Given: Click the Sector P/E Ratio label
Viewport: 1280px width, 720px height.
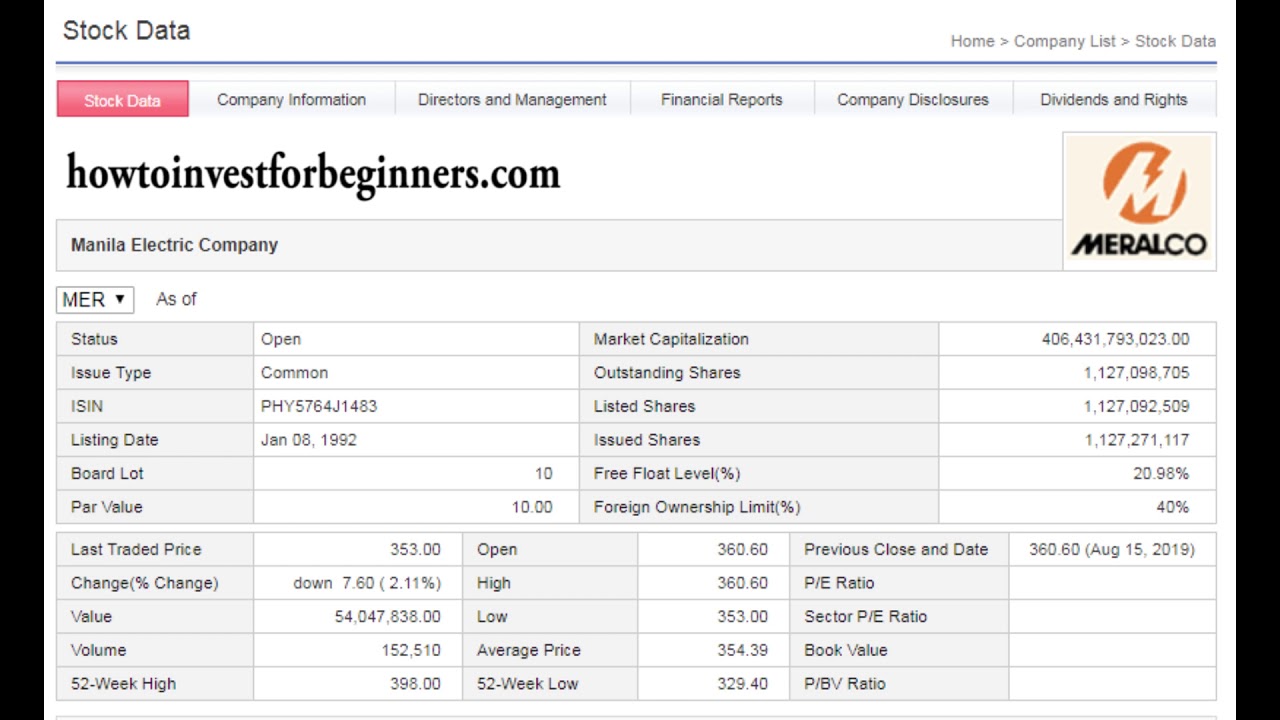Looking at the screenshot, I should (865, 617).
